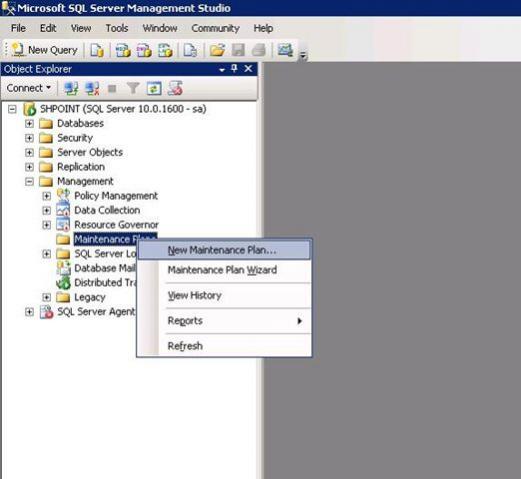Open the Connect dropdown

pyautogui.click(x=29, y=88)
